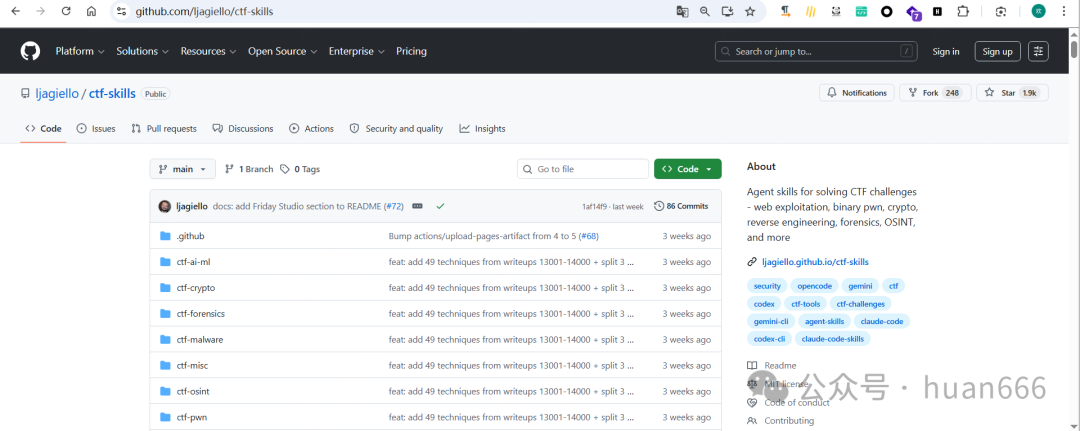1080x431 pixels.
Task: Click the install app icon in the address bar
Action: pyautogui.click(x=727, y=12)
